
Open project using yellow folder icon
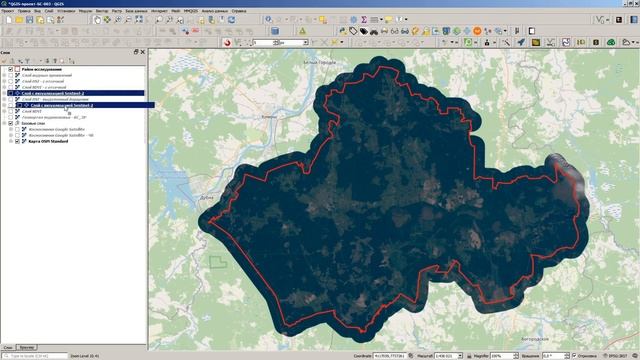[x=19, y=20]
